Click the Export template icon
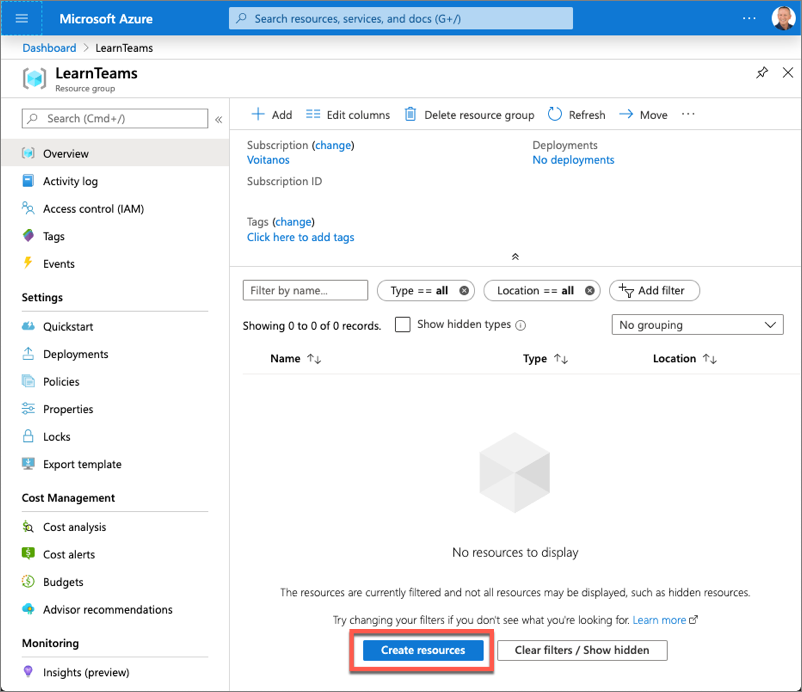The height and width of the screenshot is (692, 802). (28, 464)
